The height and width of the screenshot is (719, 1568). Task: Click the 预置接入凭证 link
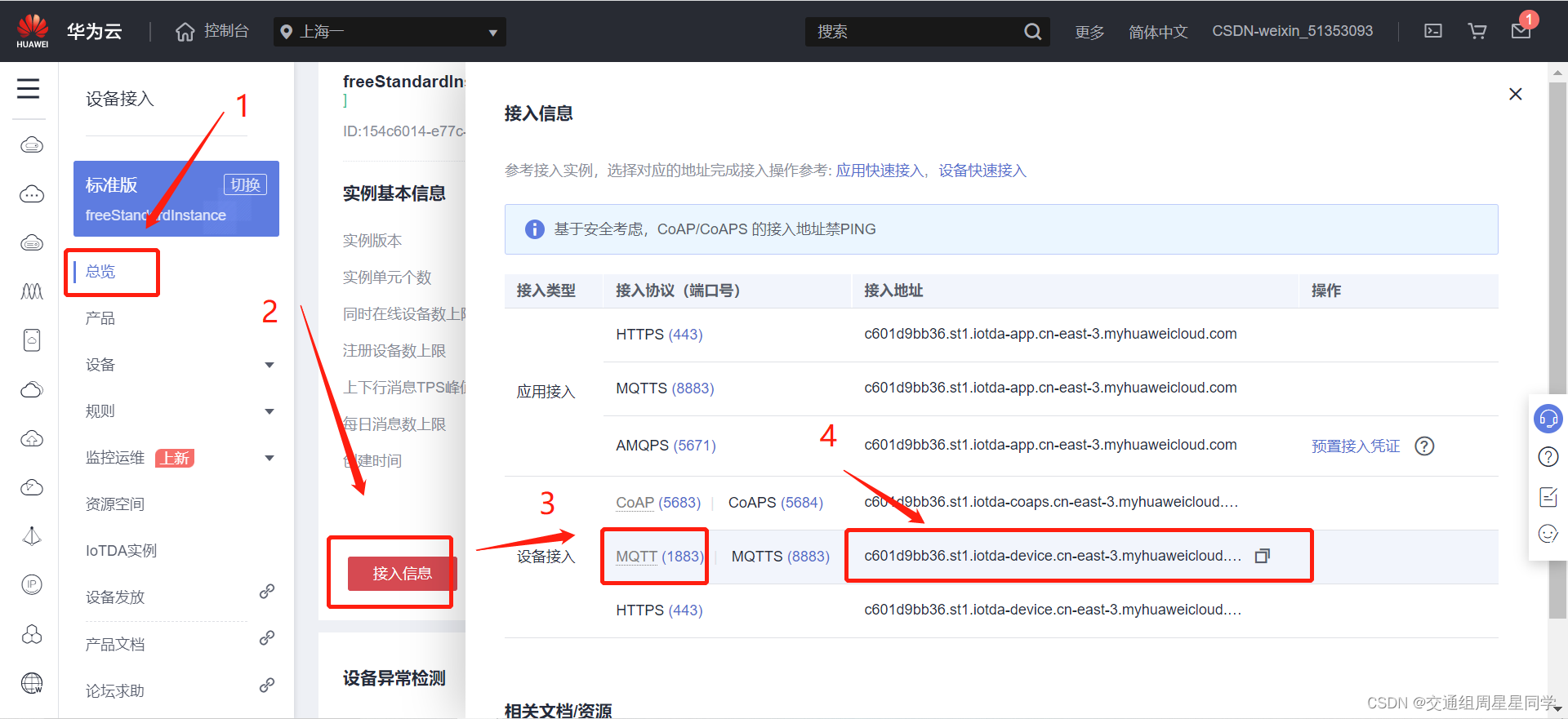pos(1356,446)
